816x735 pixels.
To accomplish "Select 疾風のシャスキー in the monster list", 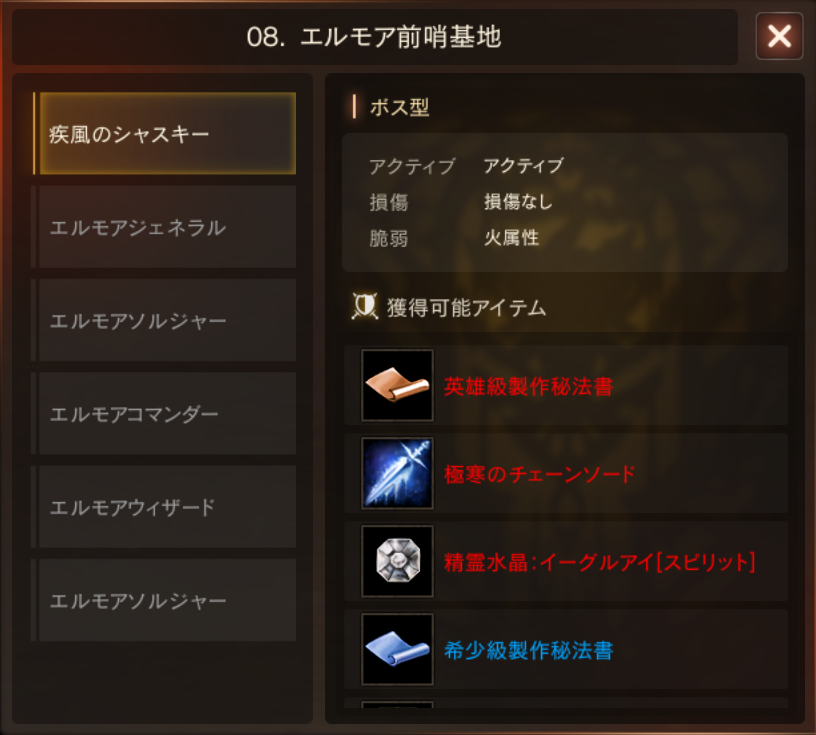I will pos(164,133).
